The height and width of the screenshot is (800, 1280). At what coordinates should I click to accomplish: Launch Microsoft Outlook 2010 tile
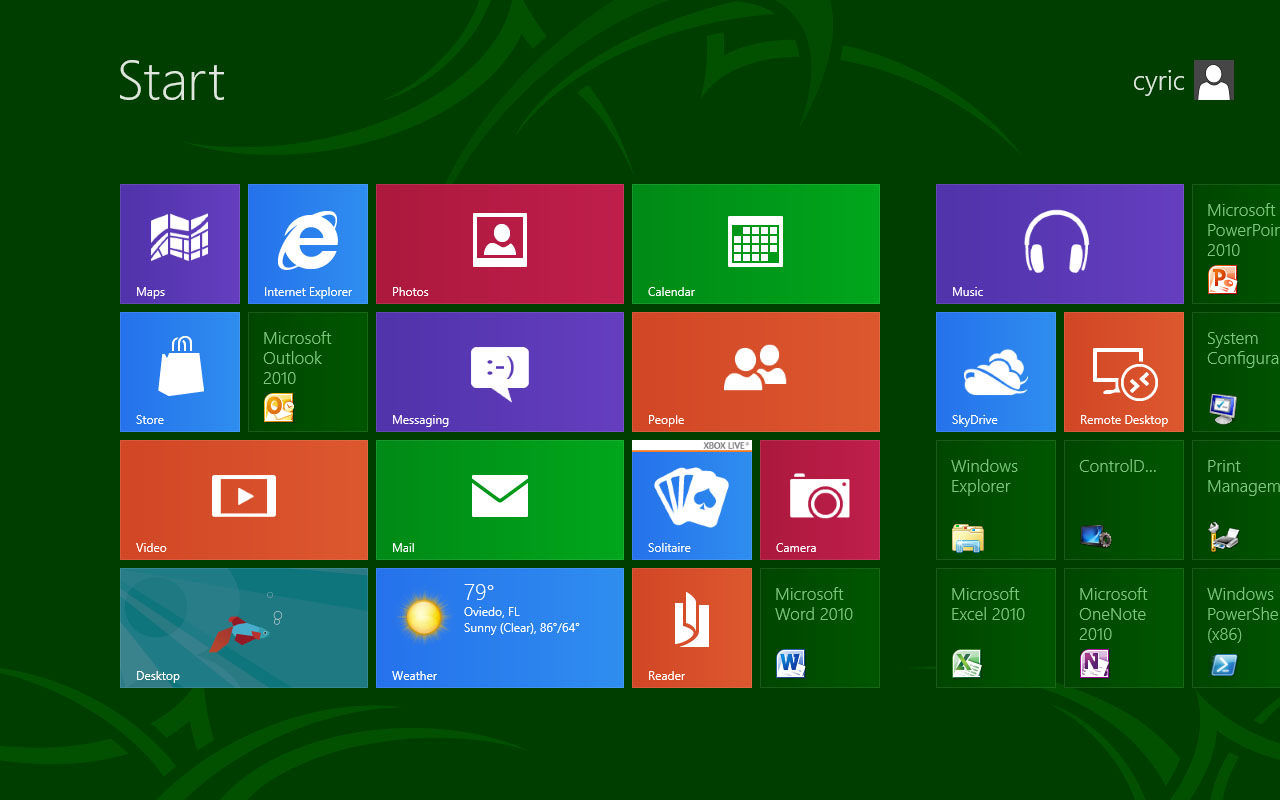[308, 372]
